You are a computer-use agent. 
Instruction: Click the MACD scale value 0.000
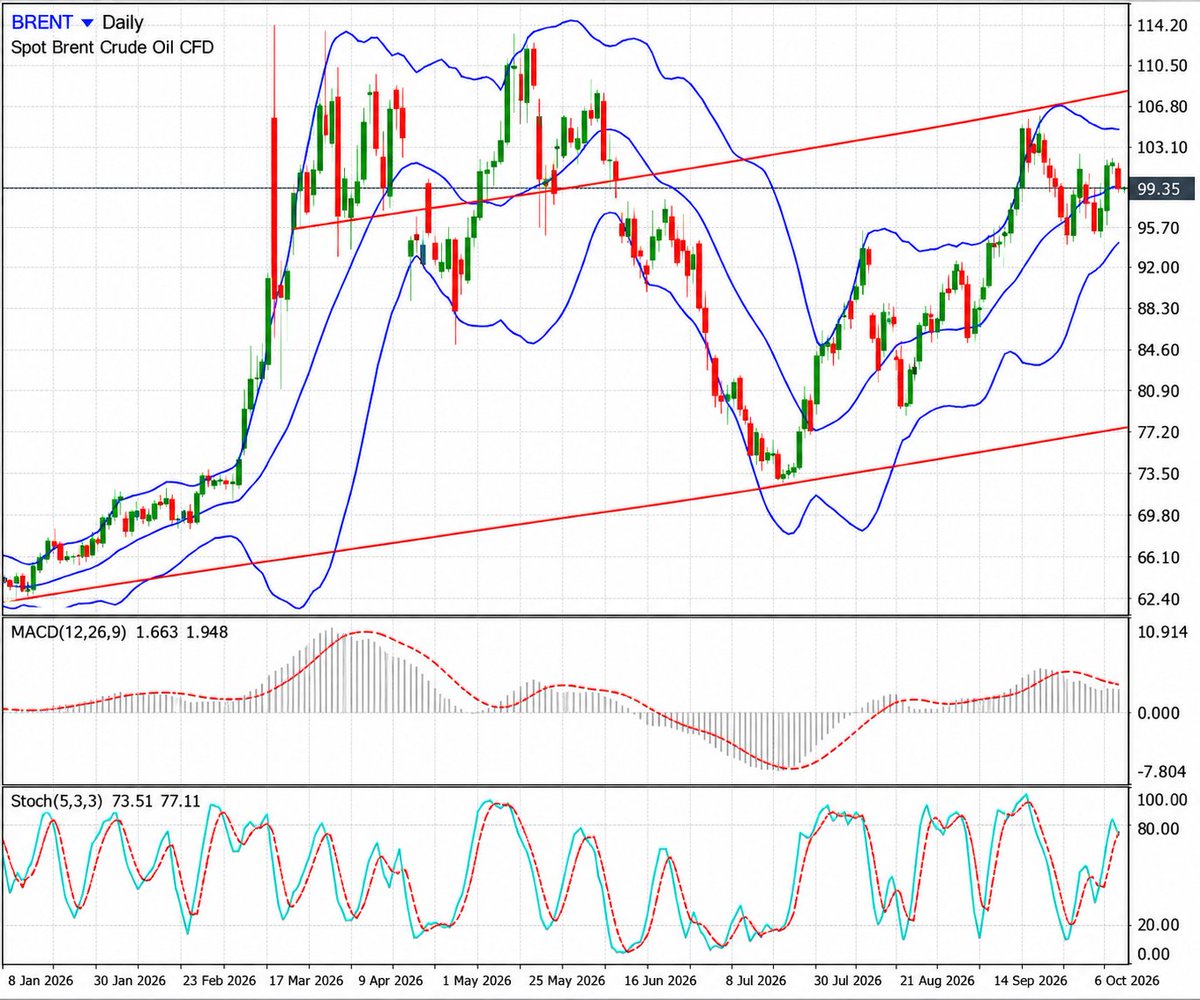tap(1160, 714)
